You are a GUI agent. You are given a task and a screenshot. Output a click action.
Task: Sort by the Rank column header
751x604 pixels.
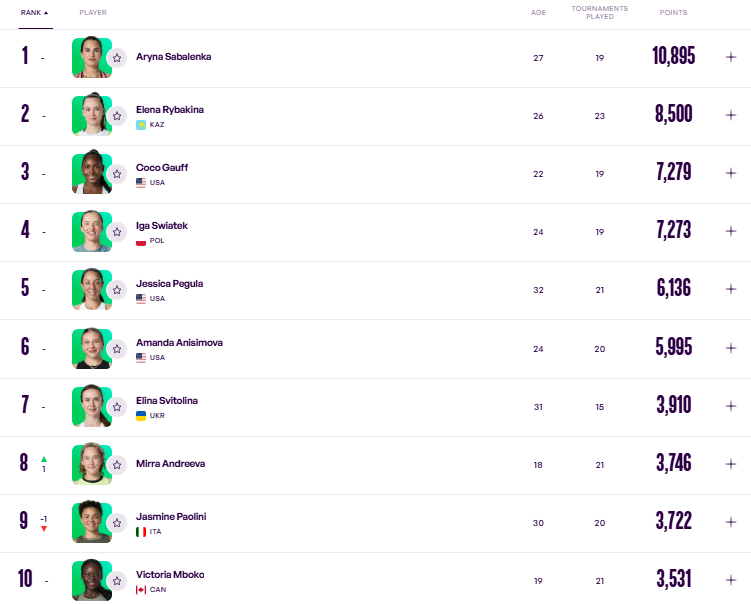[x=34, y=13]
